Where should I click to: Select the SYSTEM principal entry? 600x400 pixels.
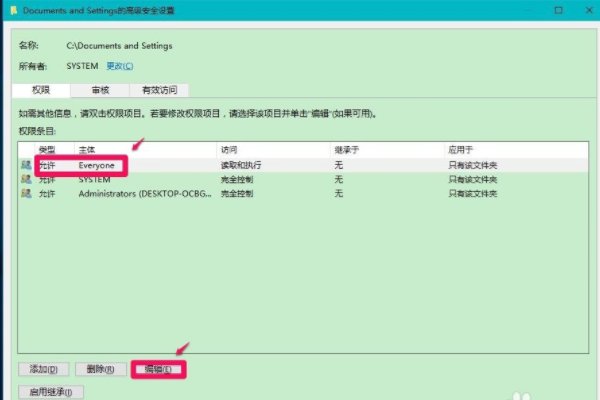pyautogui.click(x=95, y=180)
